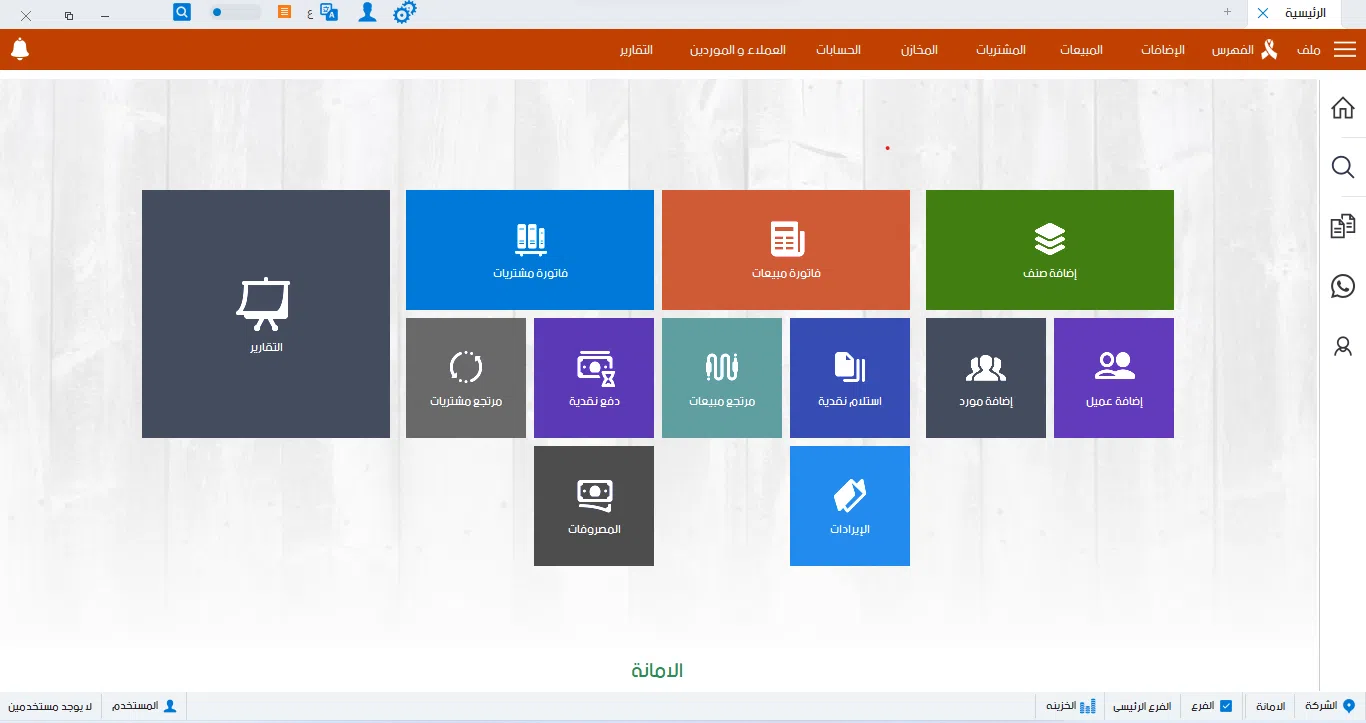Toggle the الفرع checkbox in status bar

pos(1226,706)
